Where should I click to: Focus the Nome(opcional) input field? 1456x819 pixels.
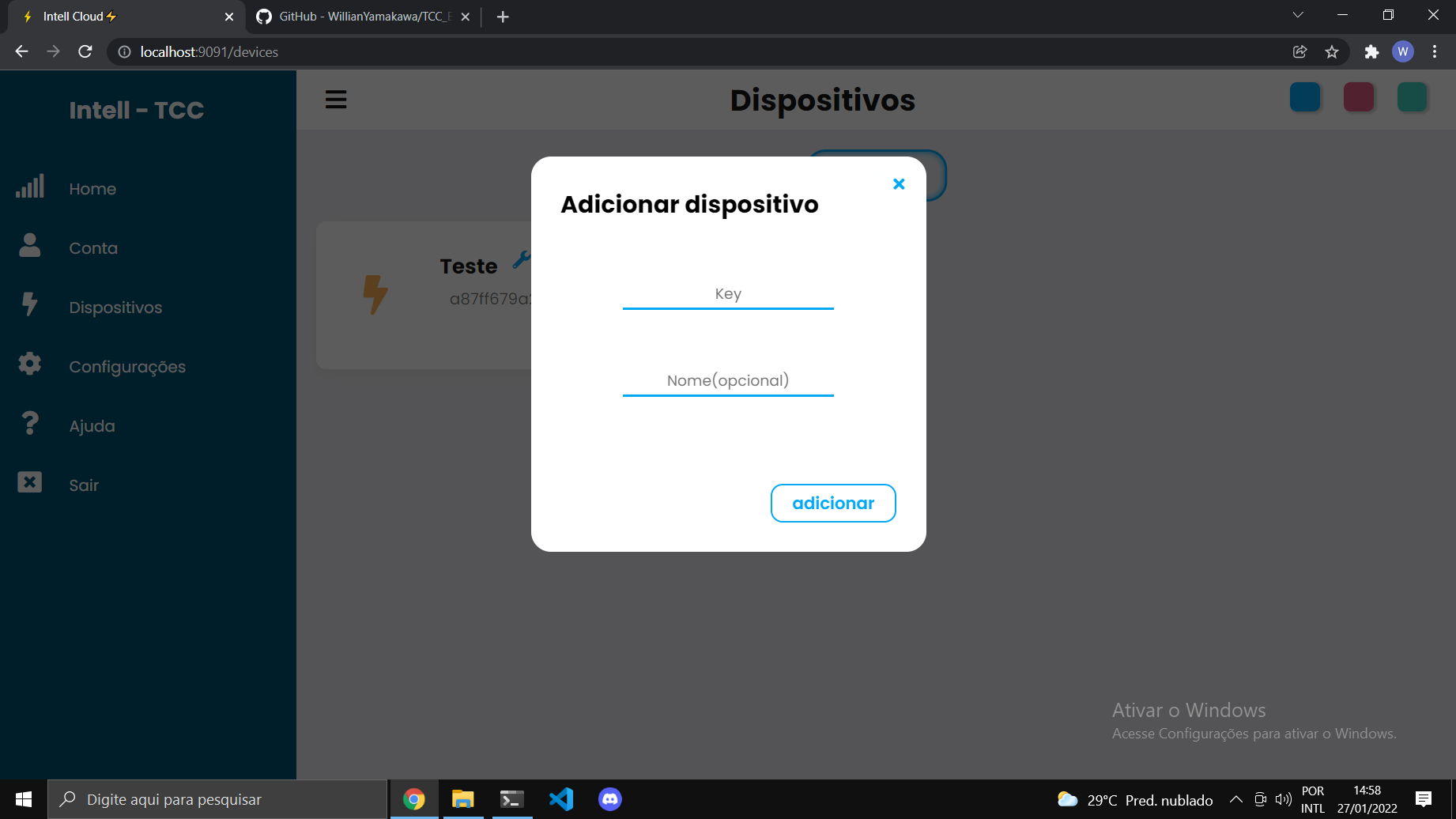(x=728, y=381)
